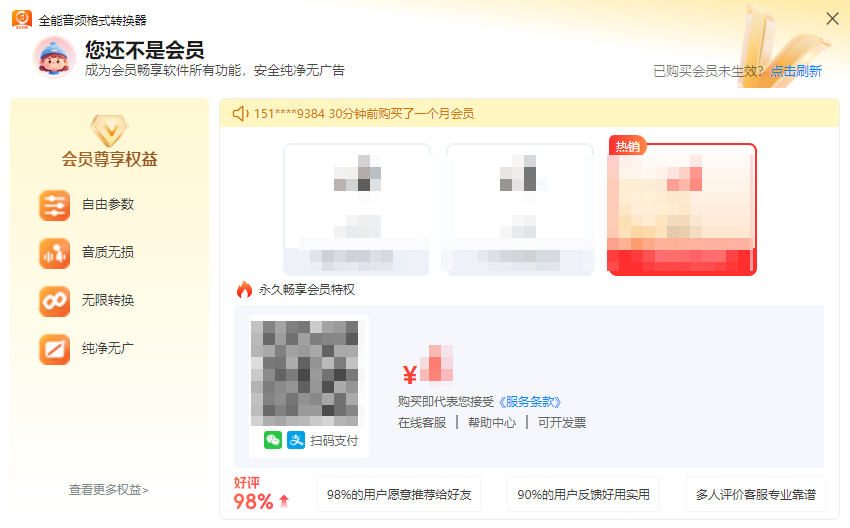Click 成为会员畅享软件所有功能 subtitle text

[215, 70]
